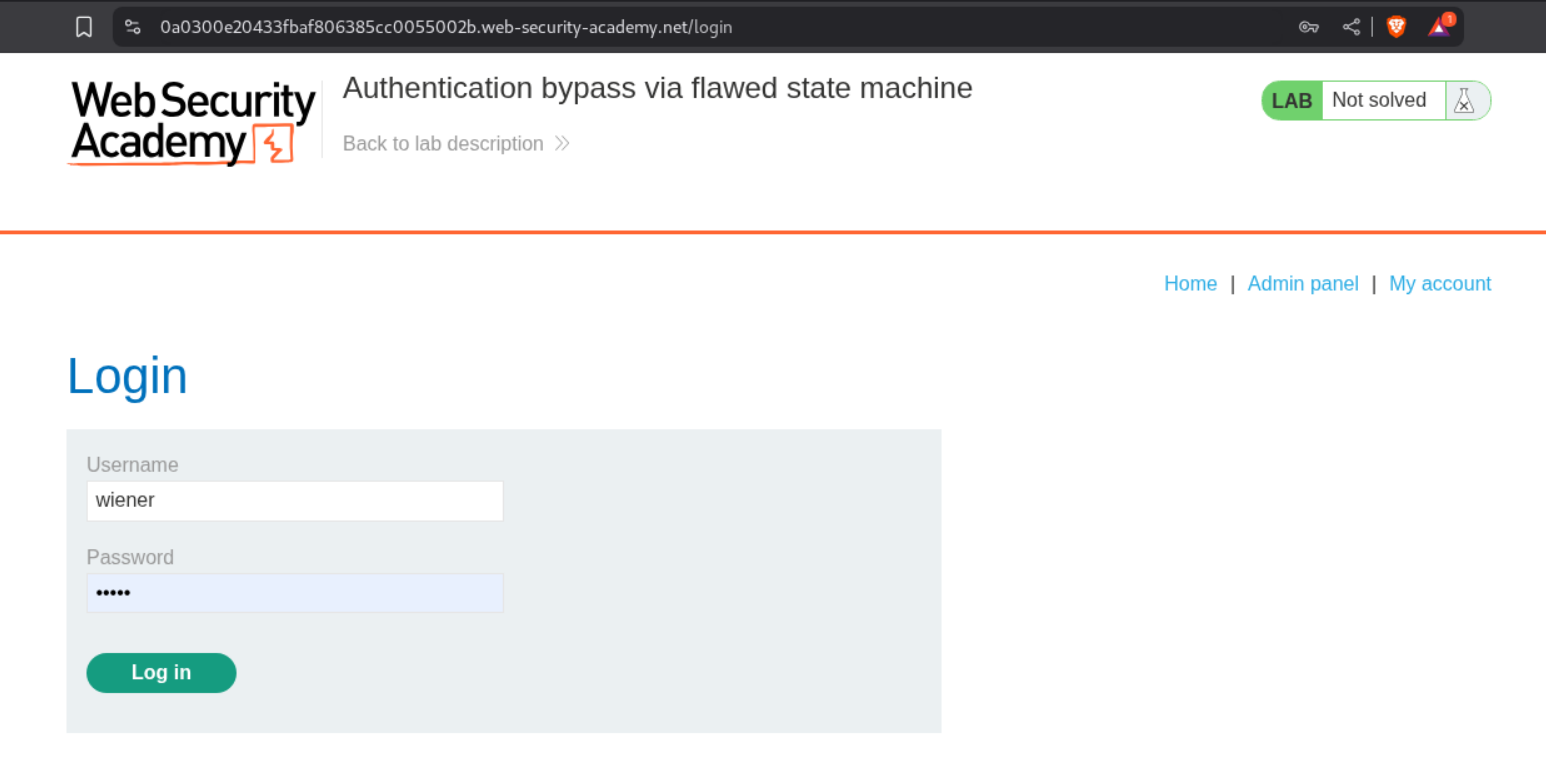Follow the Back to lab description link

[443, 144]
